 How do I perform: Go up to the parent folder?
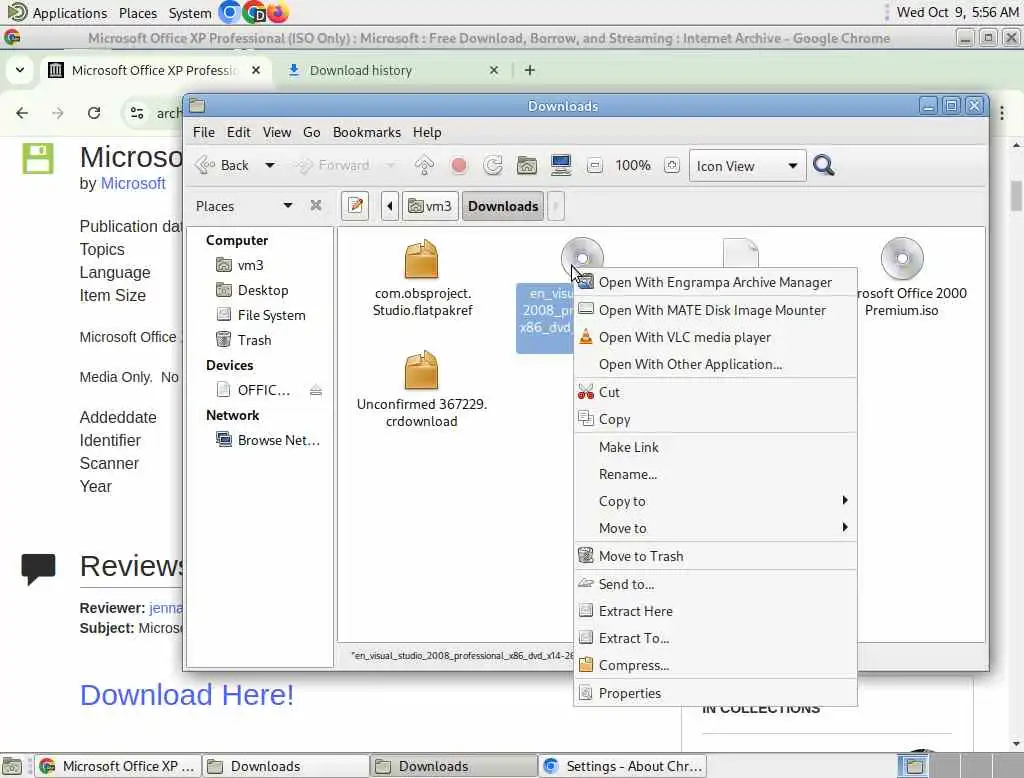click(424, 166)
